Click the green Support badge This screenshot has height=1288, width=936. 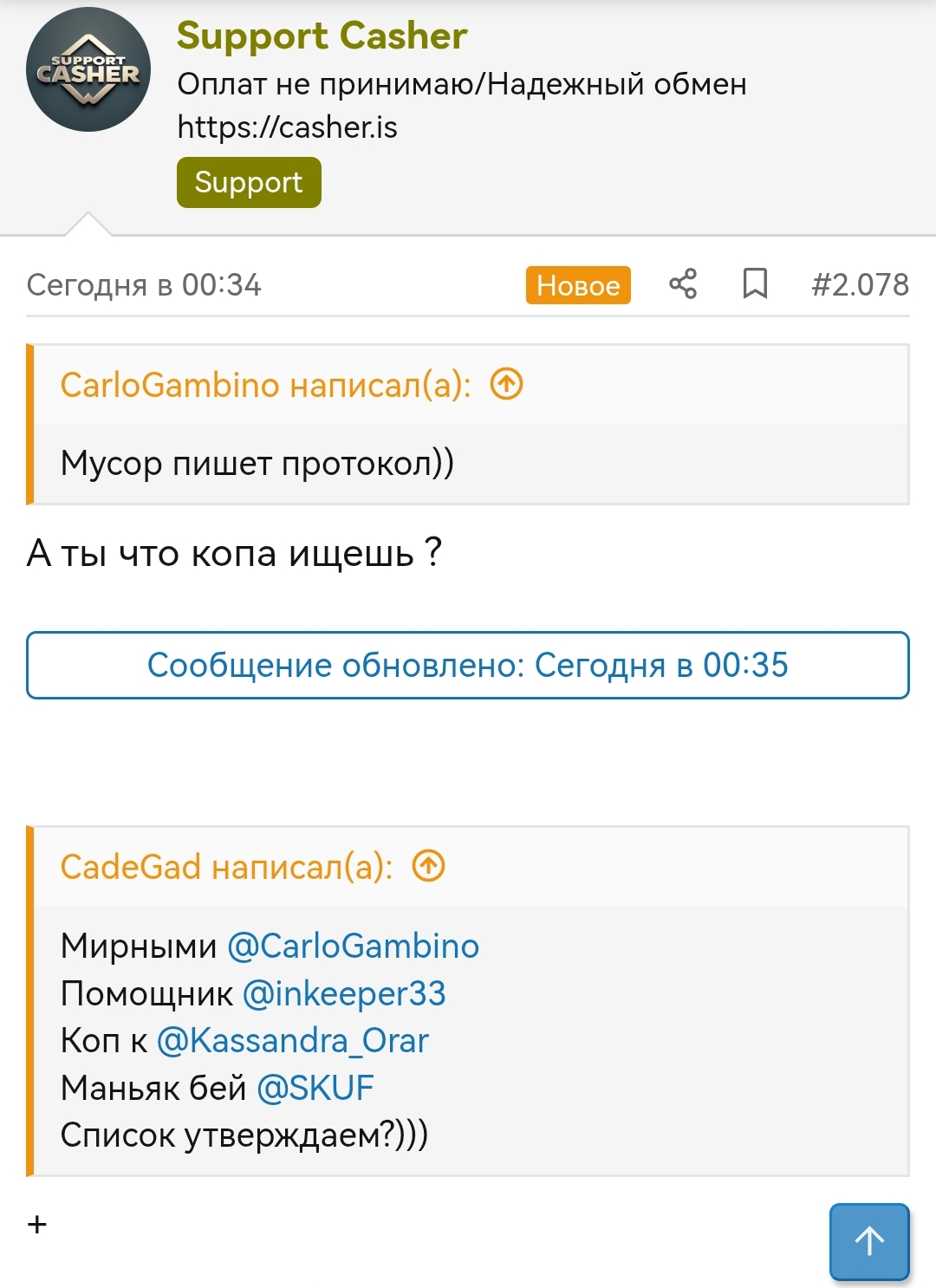[249, 182]
